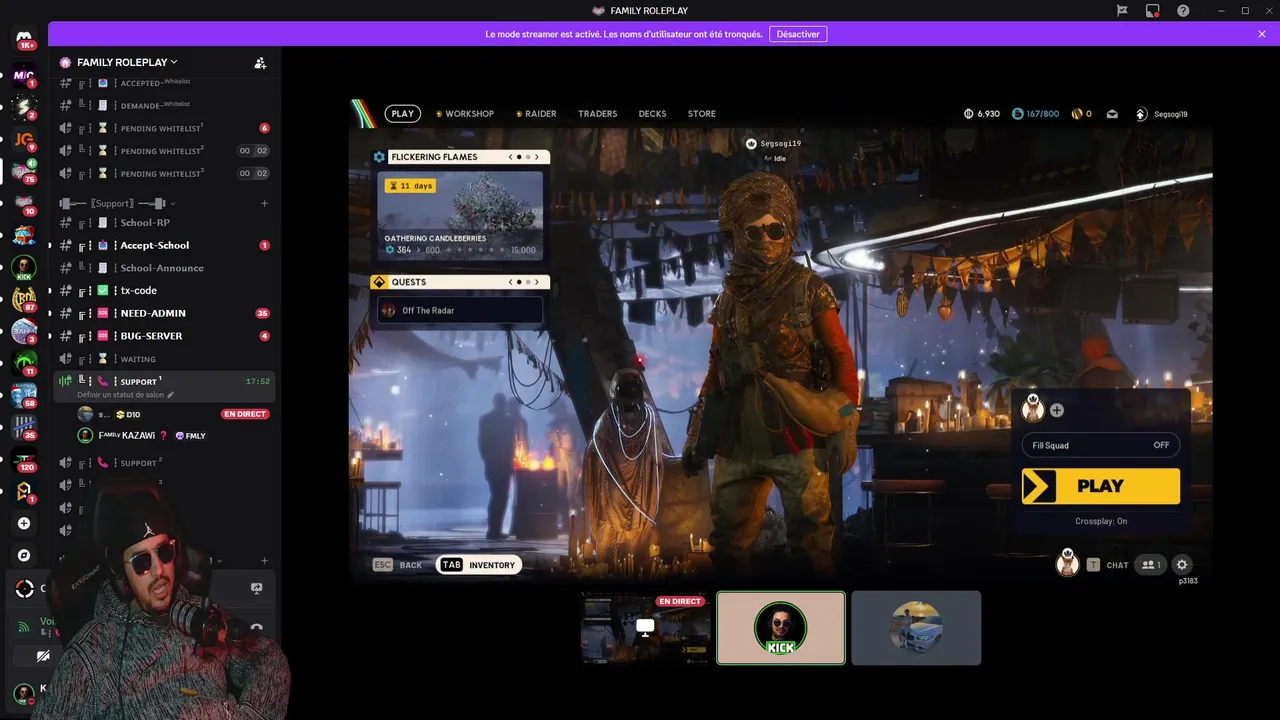Open the quests flag icon in title bar
1280x720 pixels.
1123,10
